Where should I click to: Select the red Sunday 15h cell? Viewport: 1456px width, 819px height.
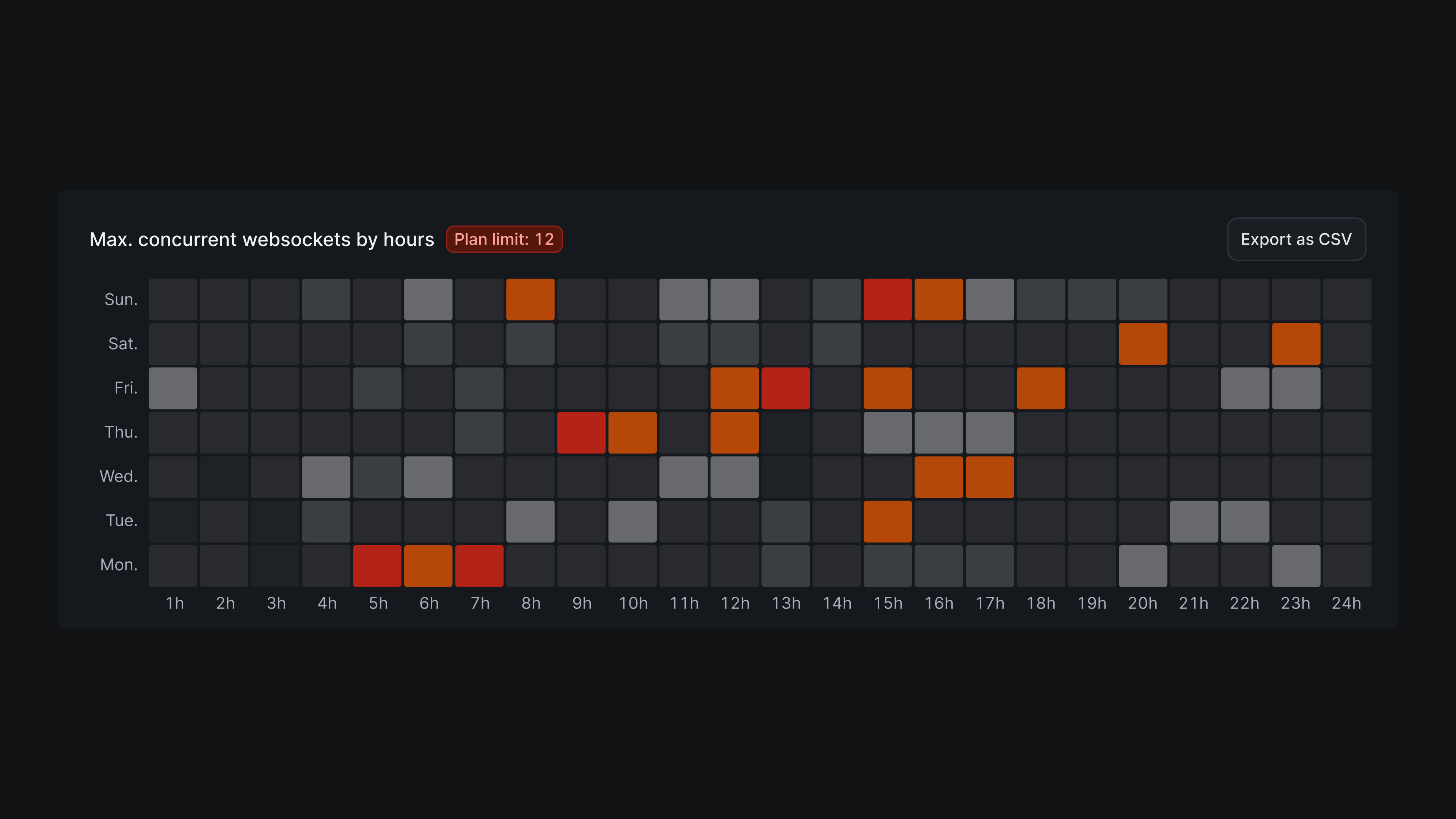point(887,300)
